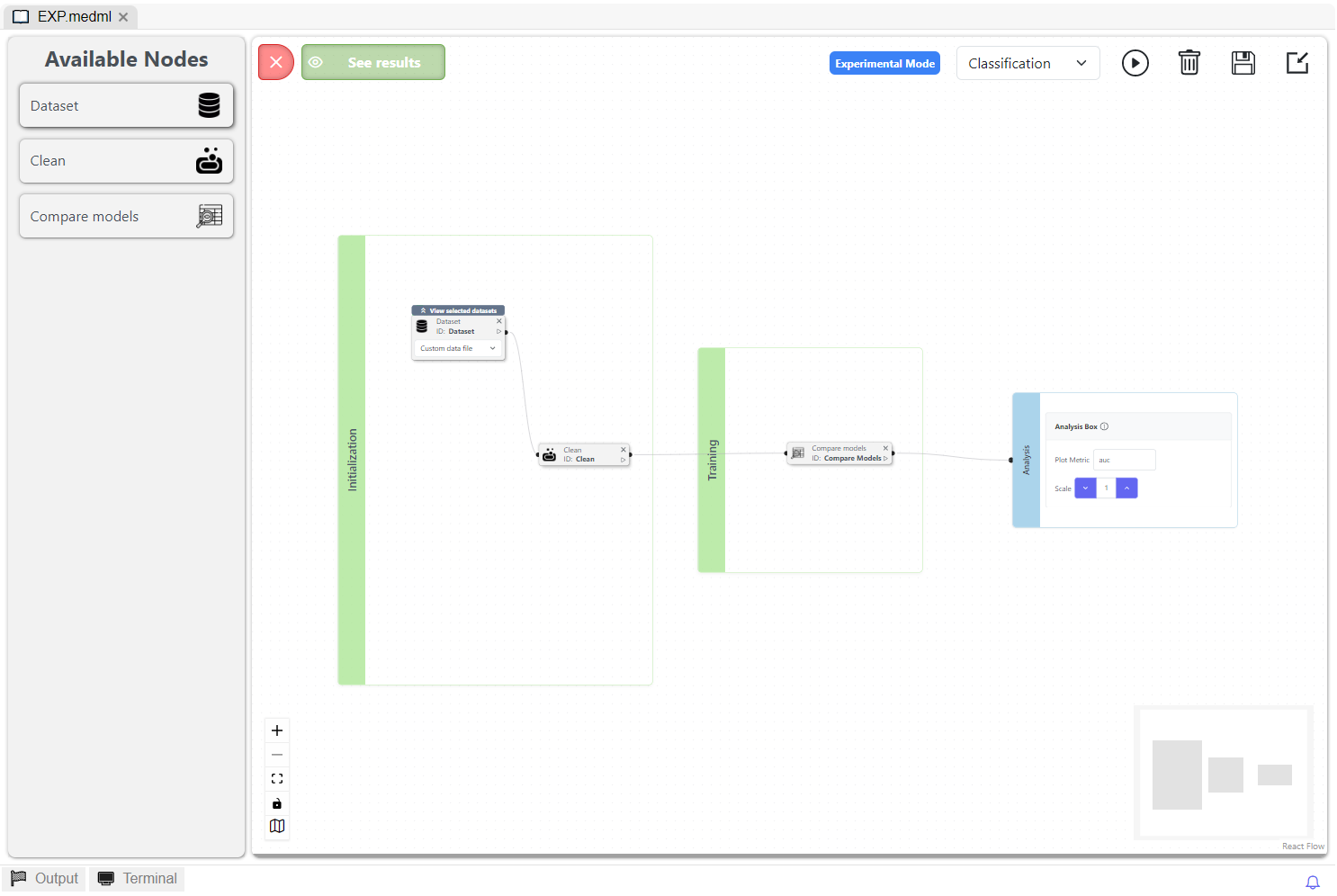Toggle the Experimental Mode badge
Screen dimensions: 1337x896
click(x=884, y=64)
